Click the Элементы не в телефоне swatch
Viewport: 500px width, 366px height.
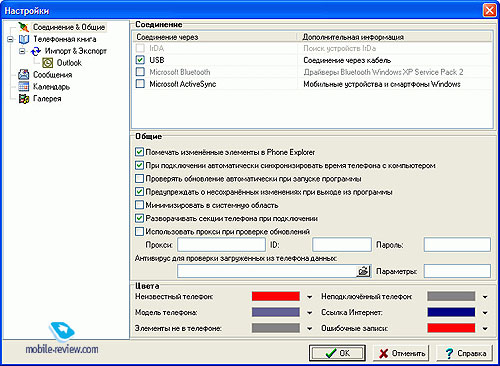coord(276,328)
